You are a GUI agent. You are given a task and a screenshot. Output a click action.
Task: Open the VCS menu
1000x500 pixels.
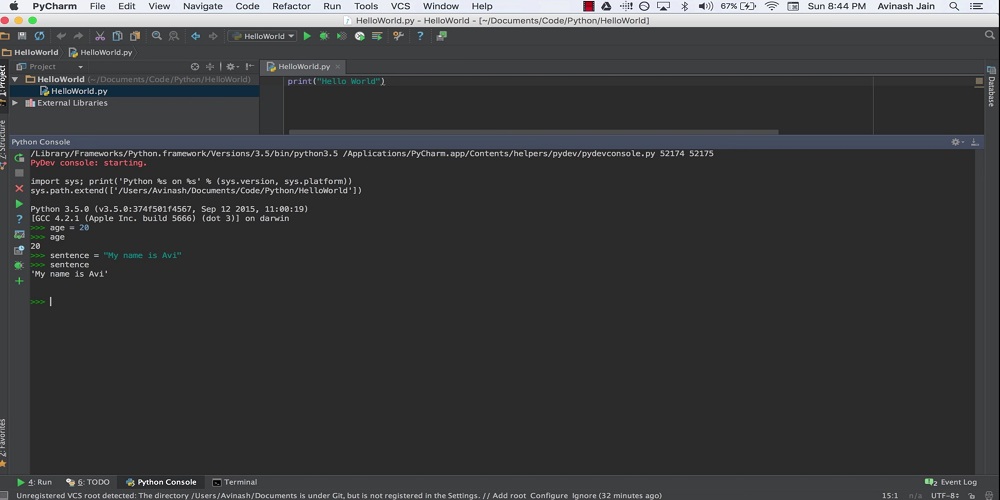401,6
